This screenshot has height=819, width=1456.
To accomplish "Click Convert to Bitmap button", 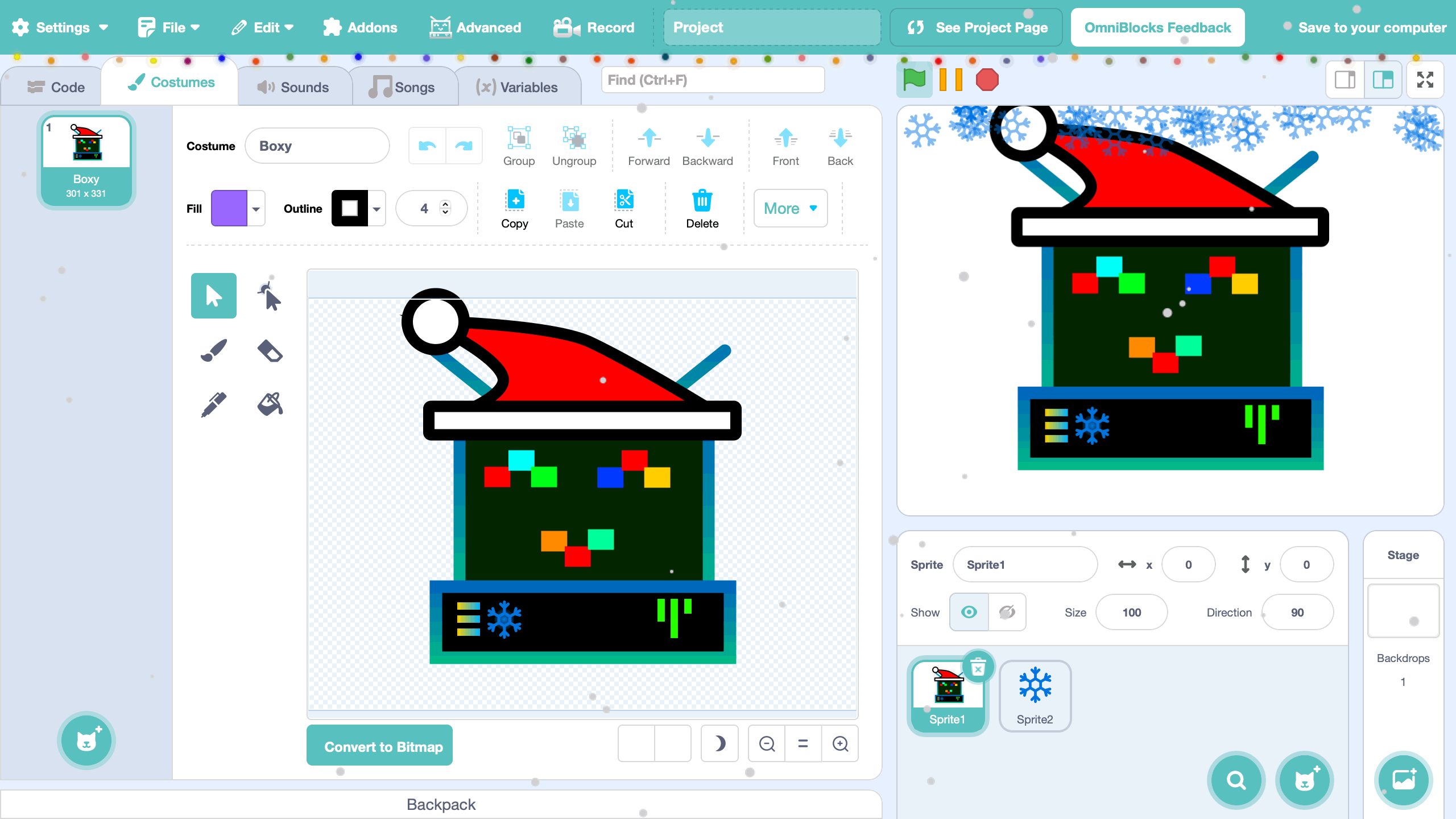I will (379, 746).
